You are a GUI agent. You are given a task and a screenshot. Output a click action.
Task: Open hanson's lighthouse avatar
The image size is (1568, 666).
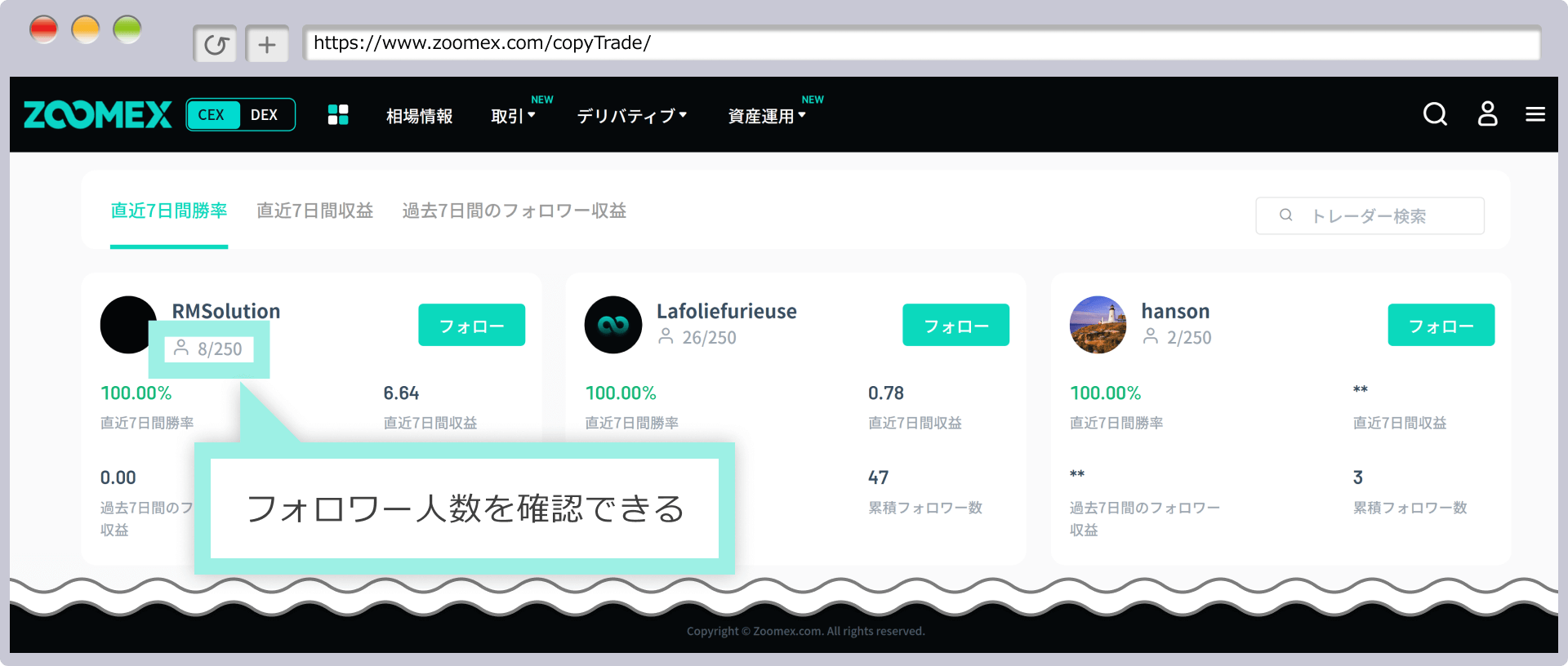[x=1098, y=324]
